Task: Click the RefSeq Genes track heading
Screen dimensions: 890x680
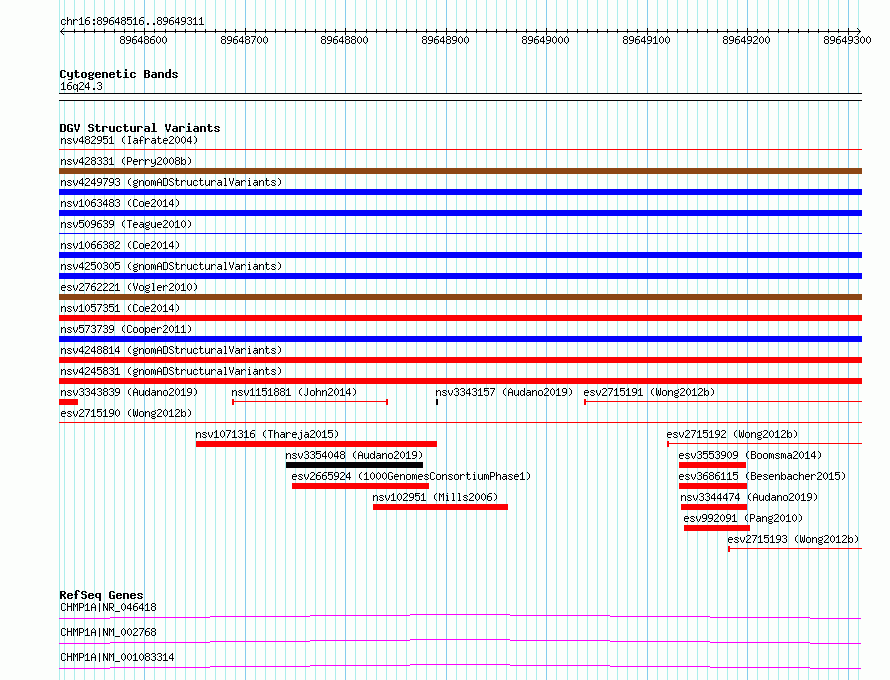Action: [x=101, y=595]
